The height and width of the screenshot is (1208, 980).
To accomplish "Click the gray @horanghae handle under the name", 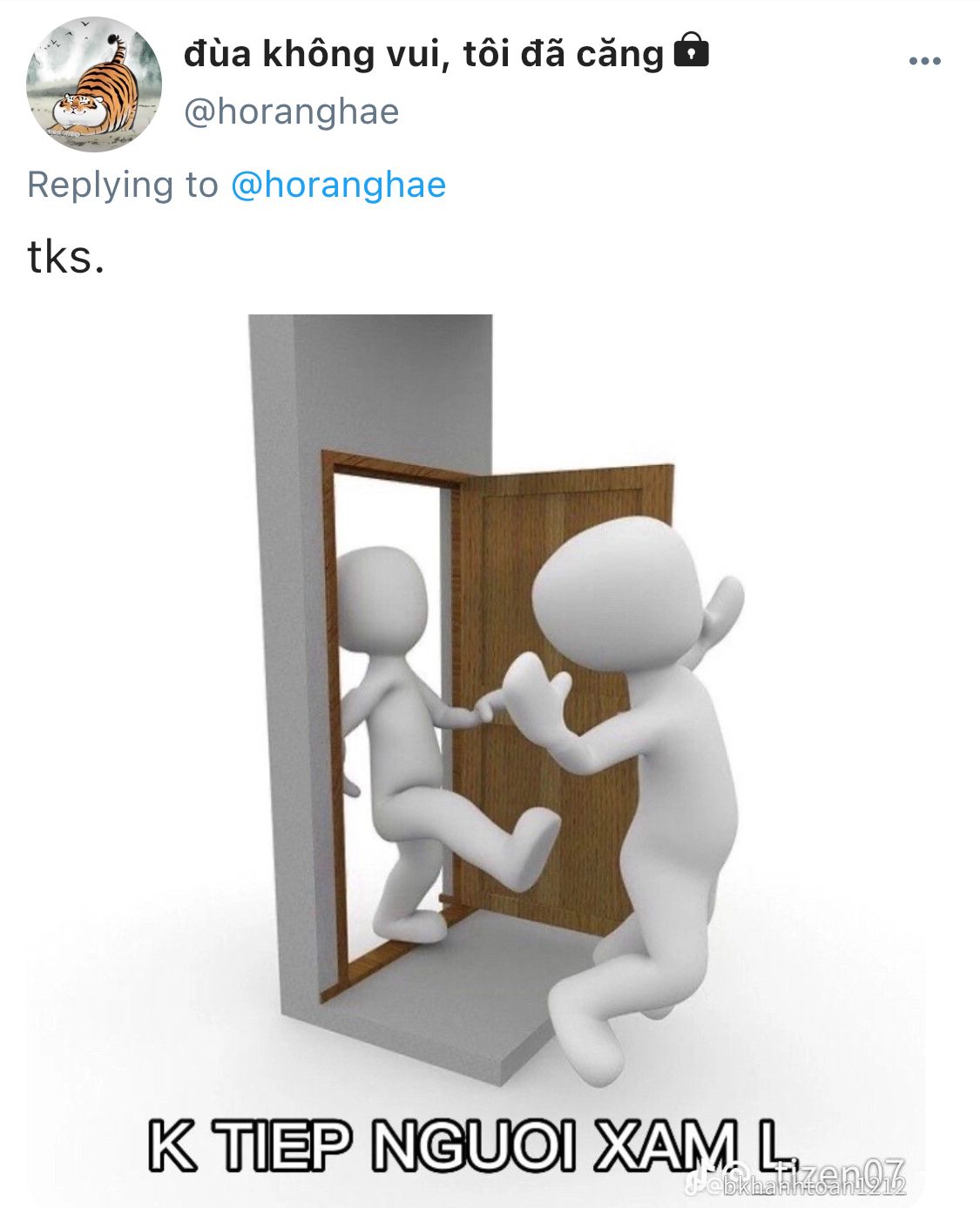I will point(292,112).
